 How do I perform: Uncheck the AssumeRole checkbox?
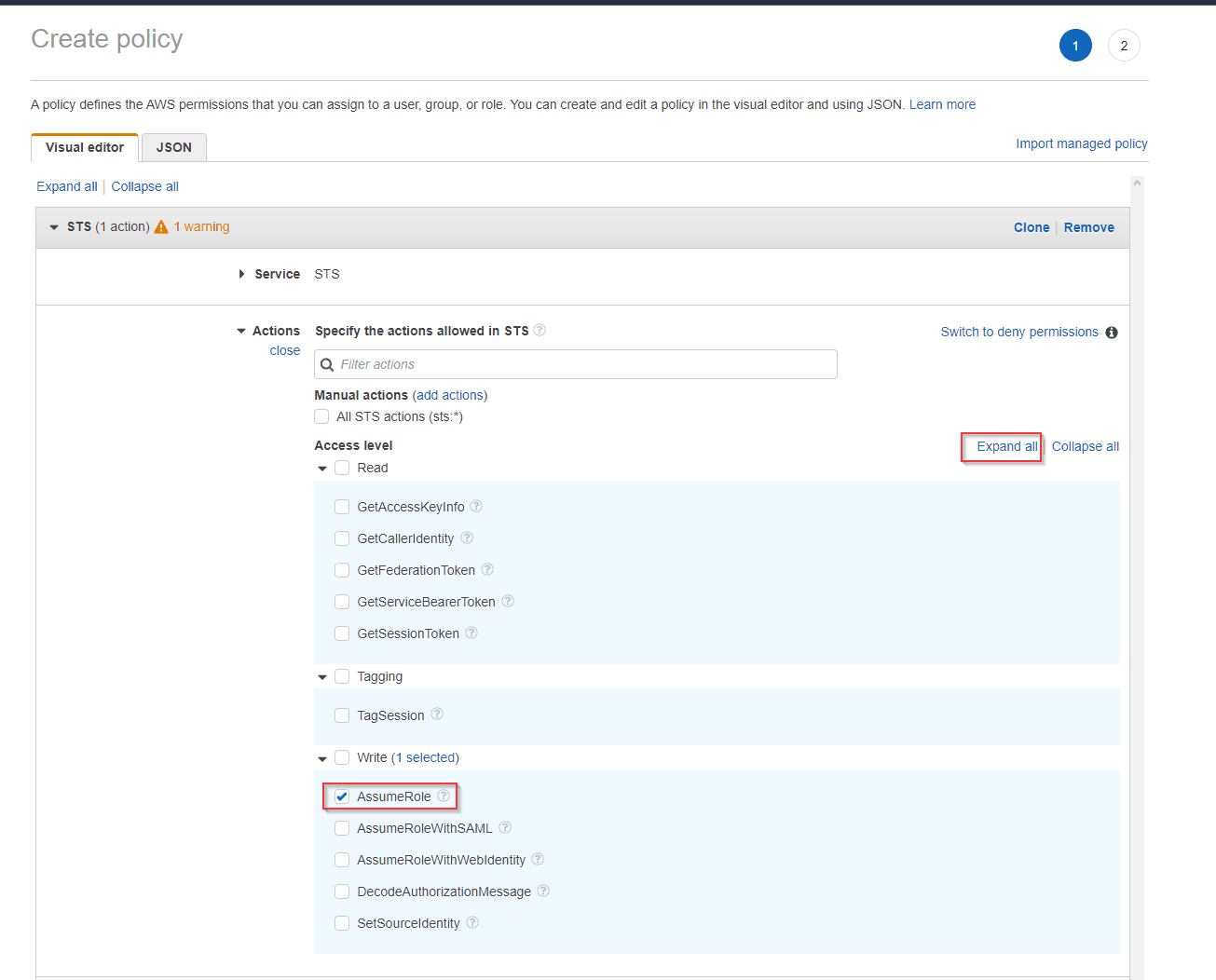pos(342,796)
